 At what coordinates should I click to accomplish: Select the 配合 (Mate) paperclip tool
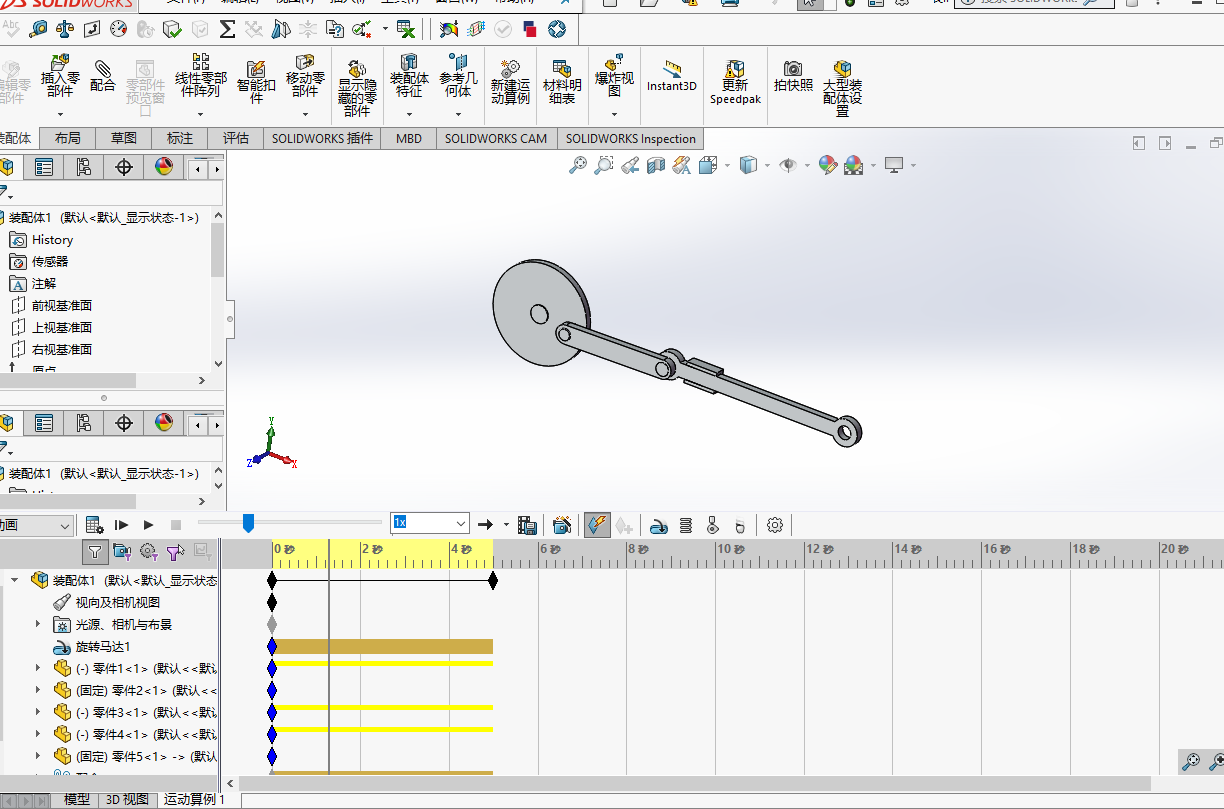click(x=103, y=76)
